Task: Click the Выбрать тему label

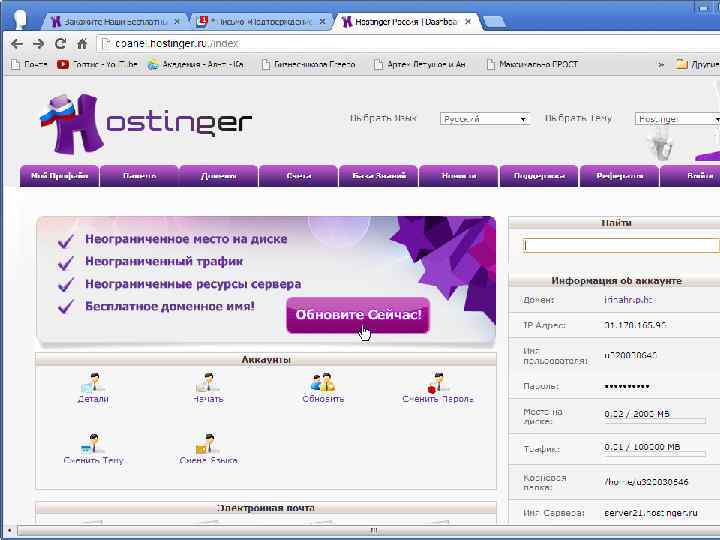Action: pyautogui.click(x=578, y=118)
